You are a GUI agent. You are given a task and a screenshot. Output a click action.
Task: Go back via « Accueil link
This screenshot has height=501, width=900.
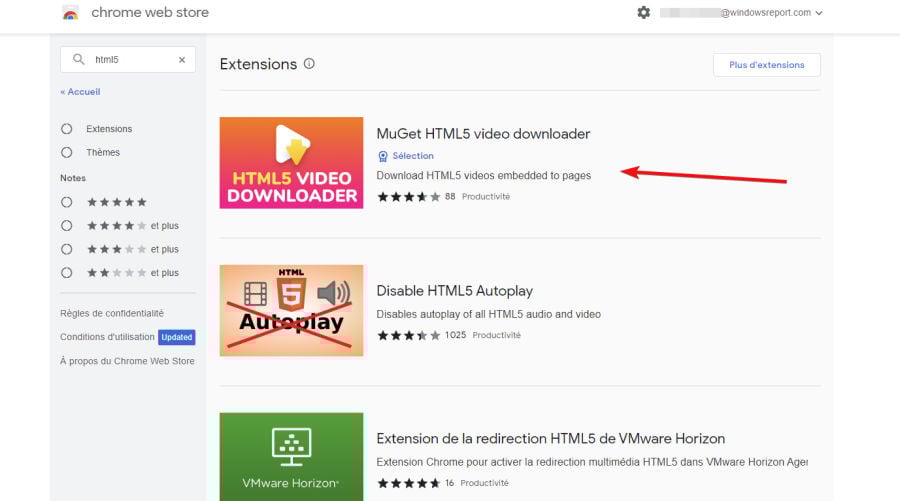pyautogui.click(x=80, y=92)
